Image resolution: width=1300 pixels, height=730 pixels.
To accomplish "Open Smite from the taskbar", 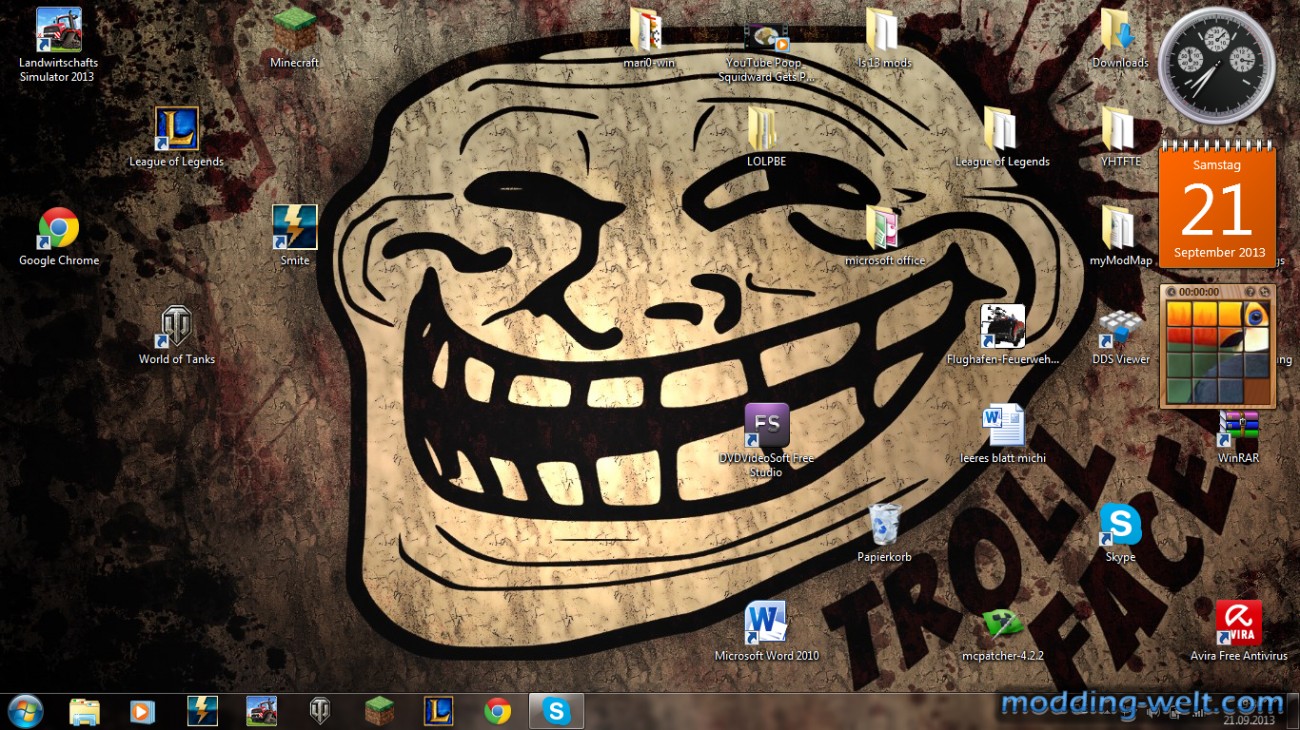I will pyautogui.click(x=202, y=711).
